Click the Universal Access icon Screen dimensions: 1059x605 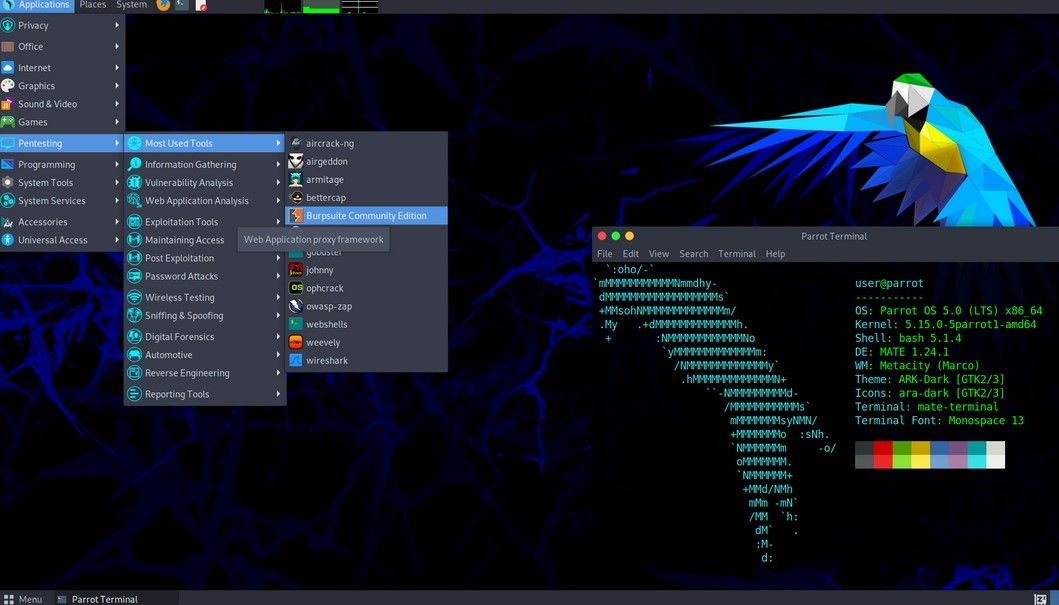7,240
